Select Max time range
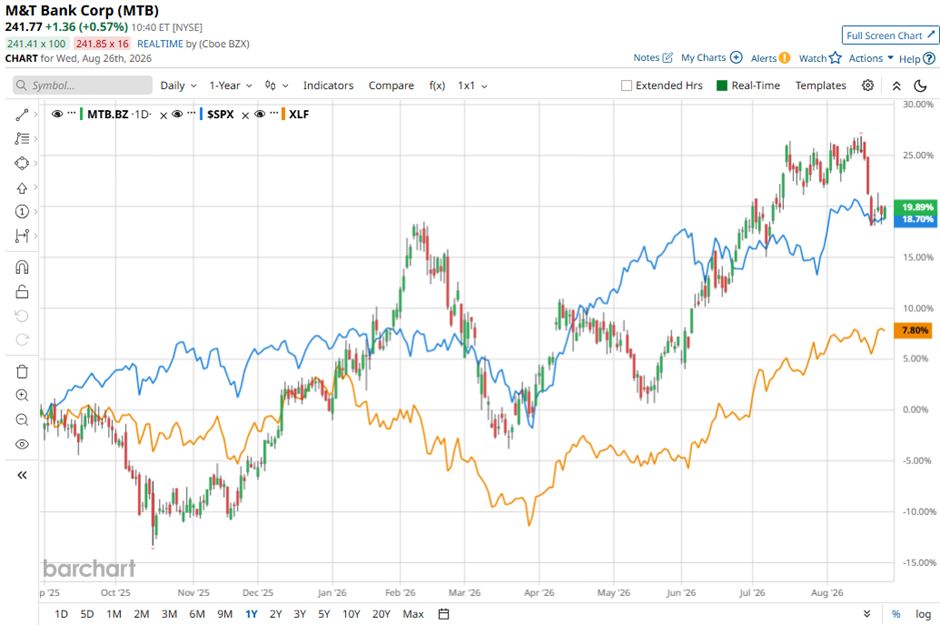The image size is (940, 625). pyautogui.click(x=413, y=614)
